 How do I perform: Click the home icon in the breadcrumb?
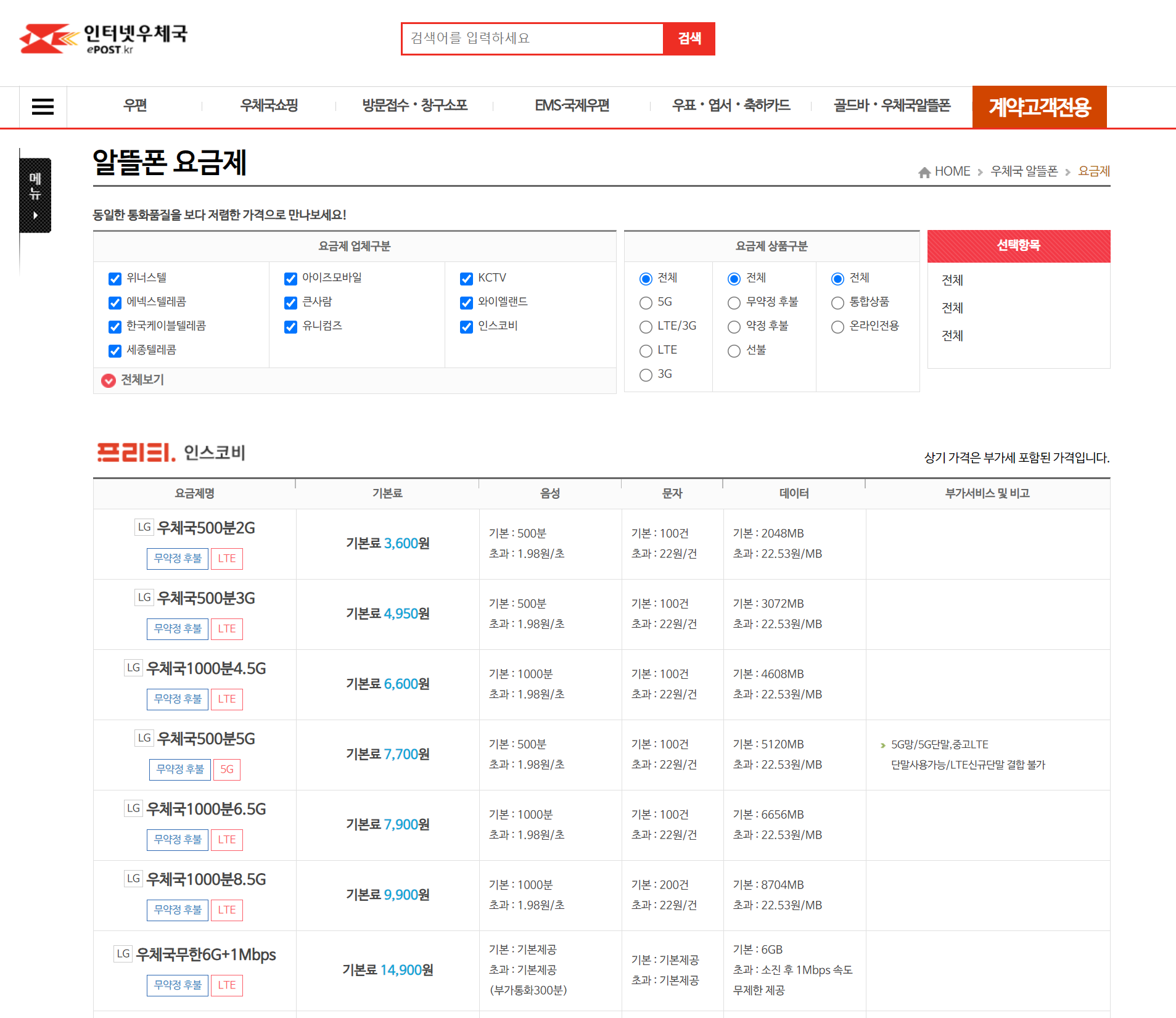coord(924,171)
